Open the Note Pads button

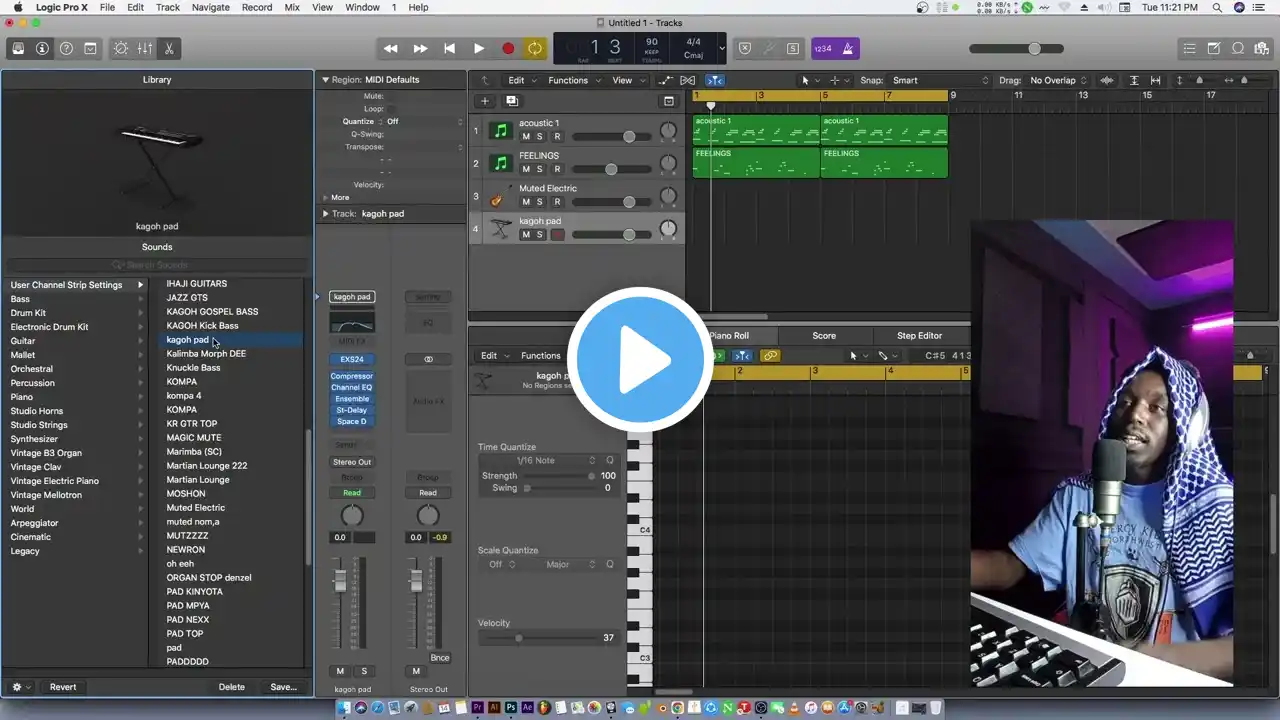pyautogui.click(x=1214, y=48)
